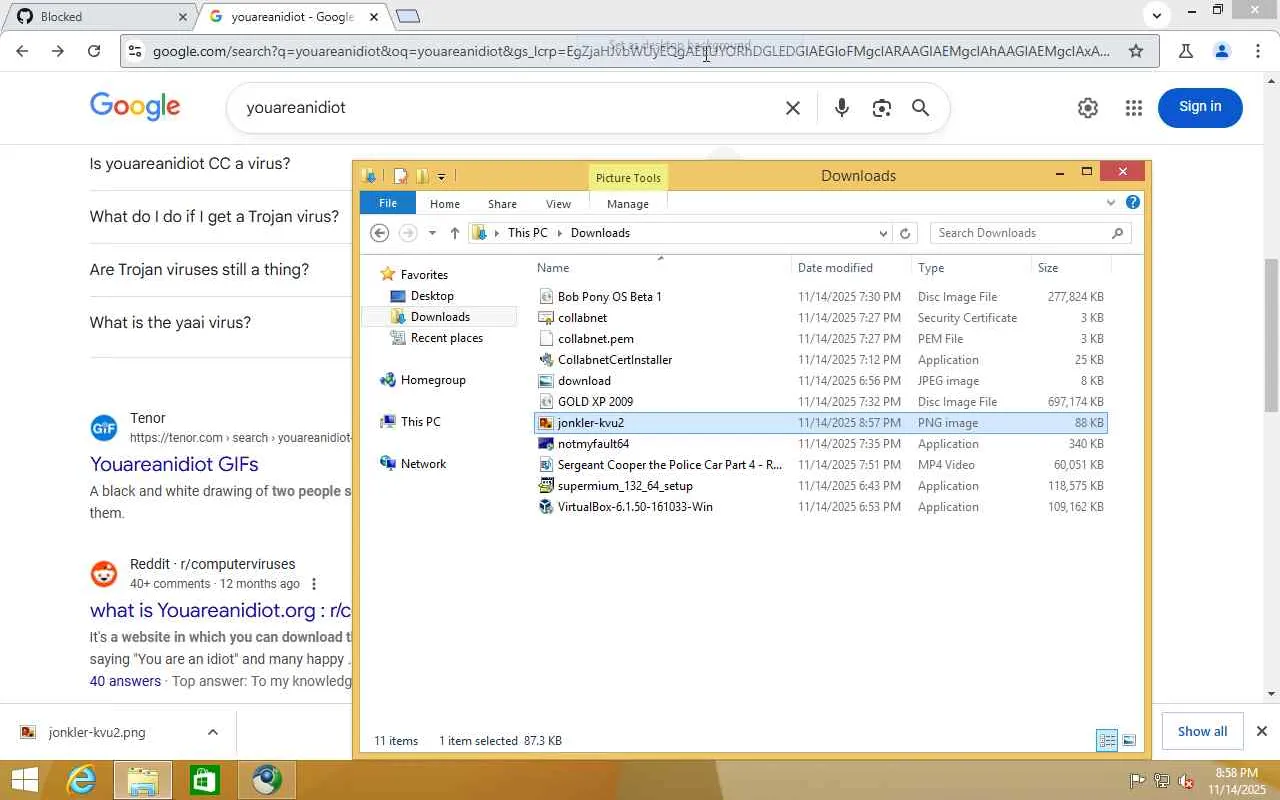Click the browser address bar URL
Viewport: 1280px width, 800px height.
coord(632,51)
